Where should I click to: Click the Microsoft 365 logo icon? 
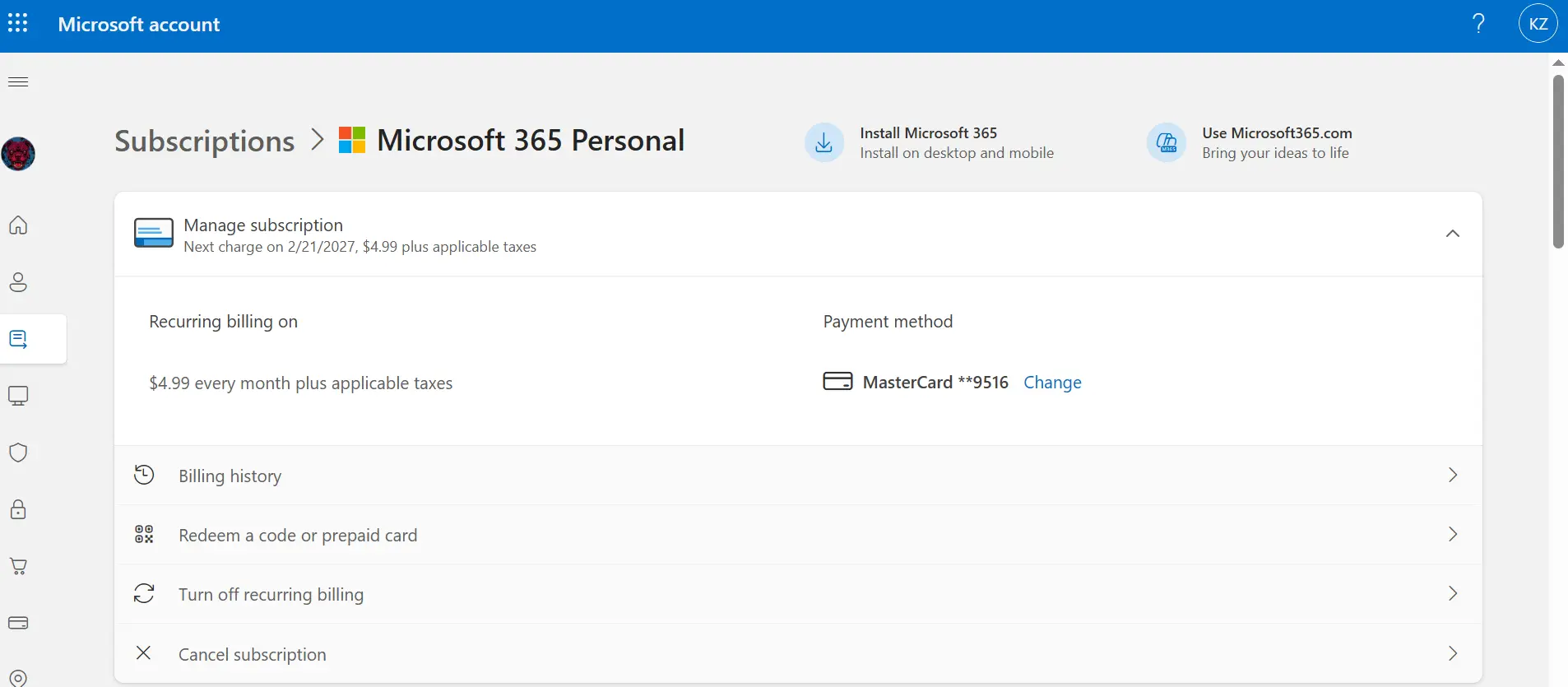pyautogui.click(x=352, y=140)
